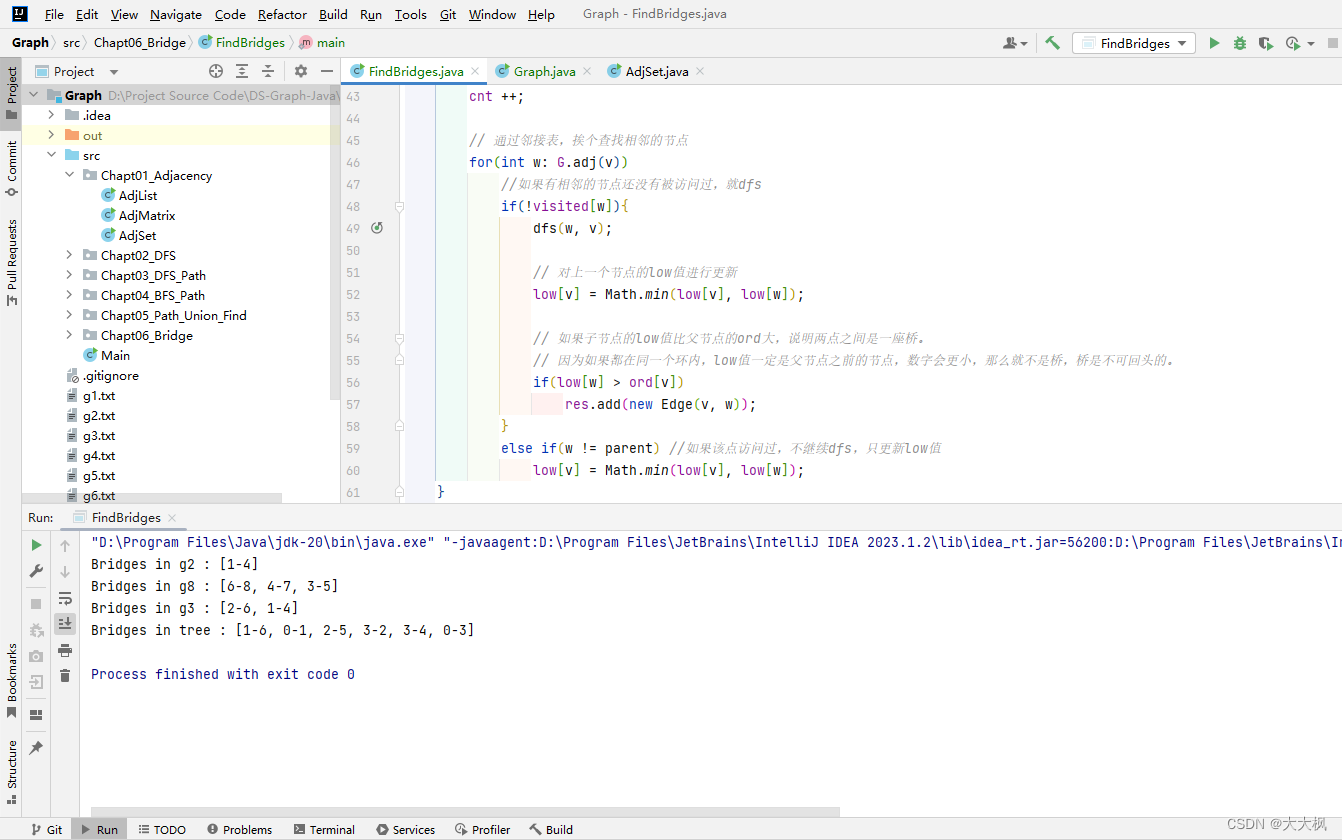Switch to the Graph.java editor tab
This screenshot has width=1342, height=840.
[544, 71]
